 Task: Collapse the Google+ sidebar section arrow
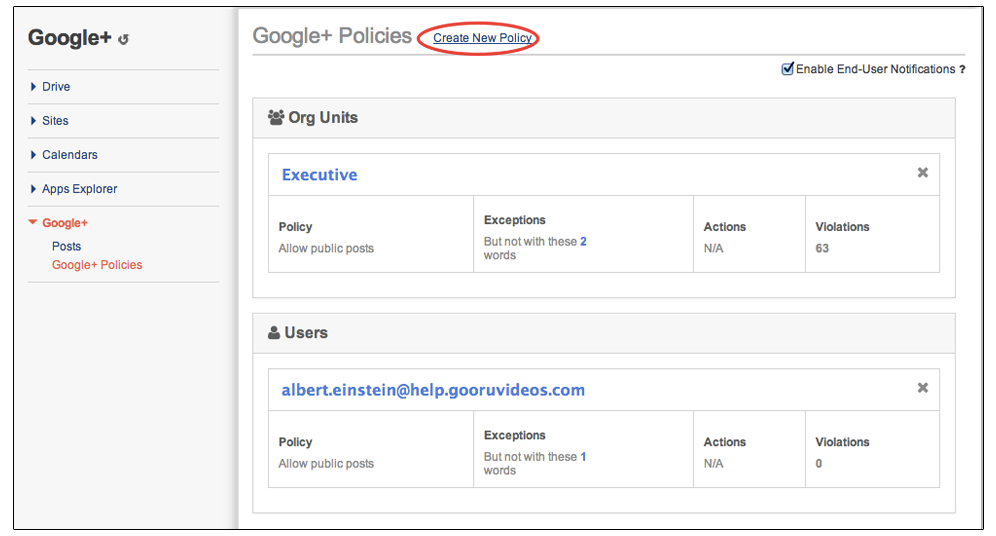(x=33, y=222)
